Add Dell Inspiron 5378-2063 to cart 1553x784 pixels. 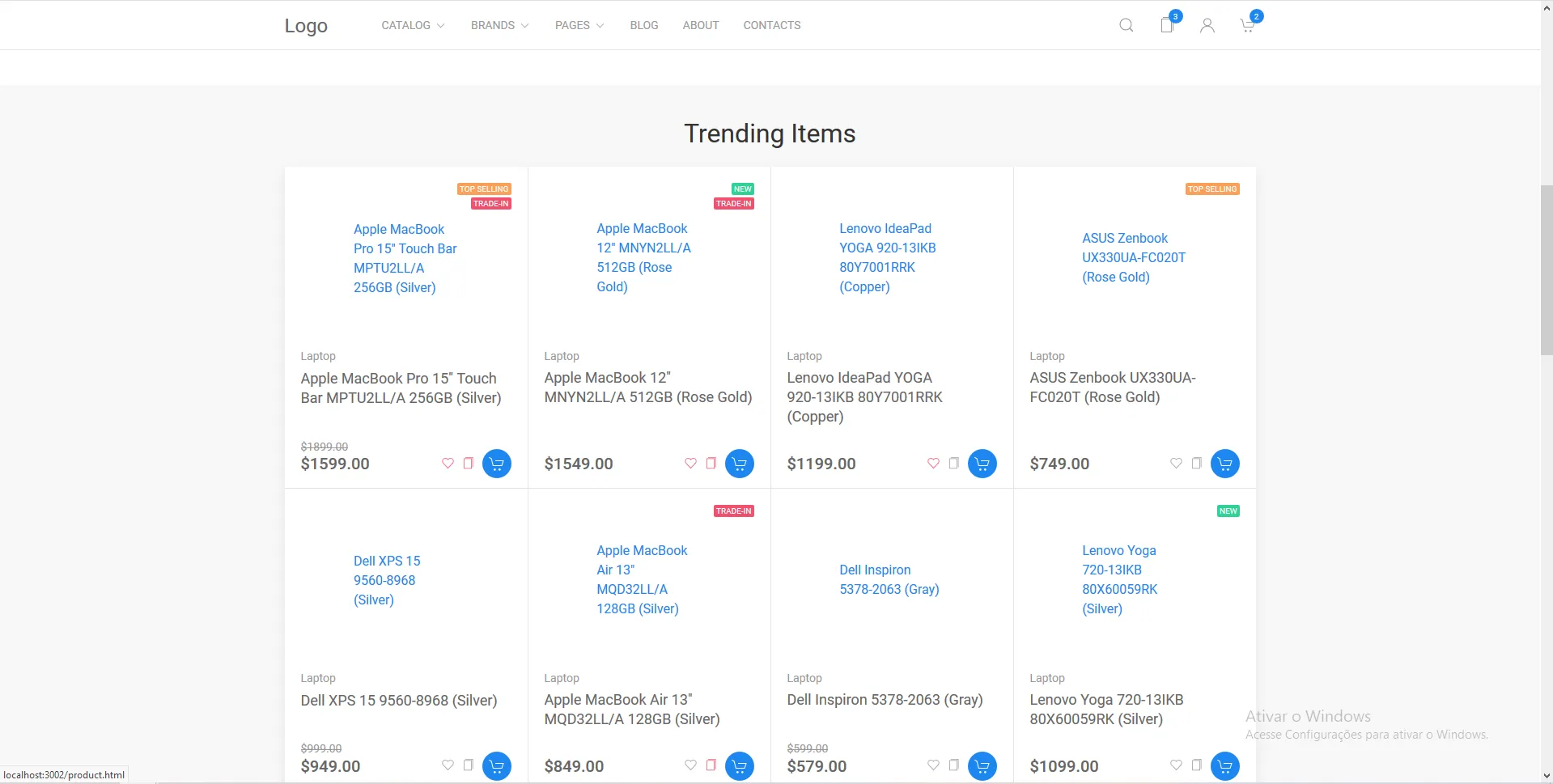point(982,766)
